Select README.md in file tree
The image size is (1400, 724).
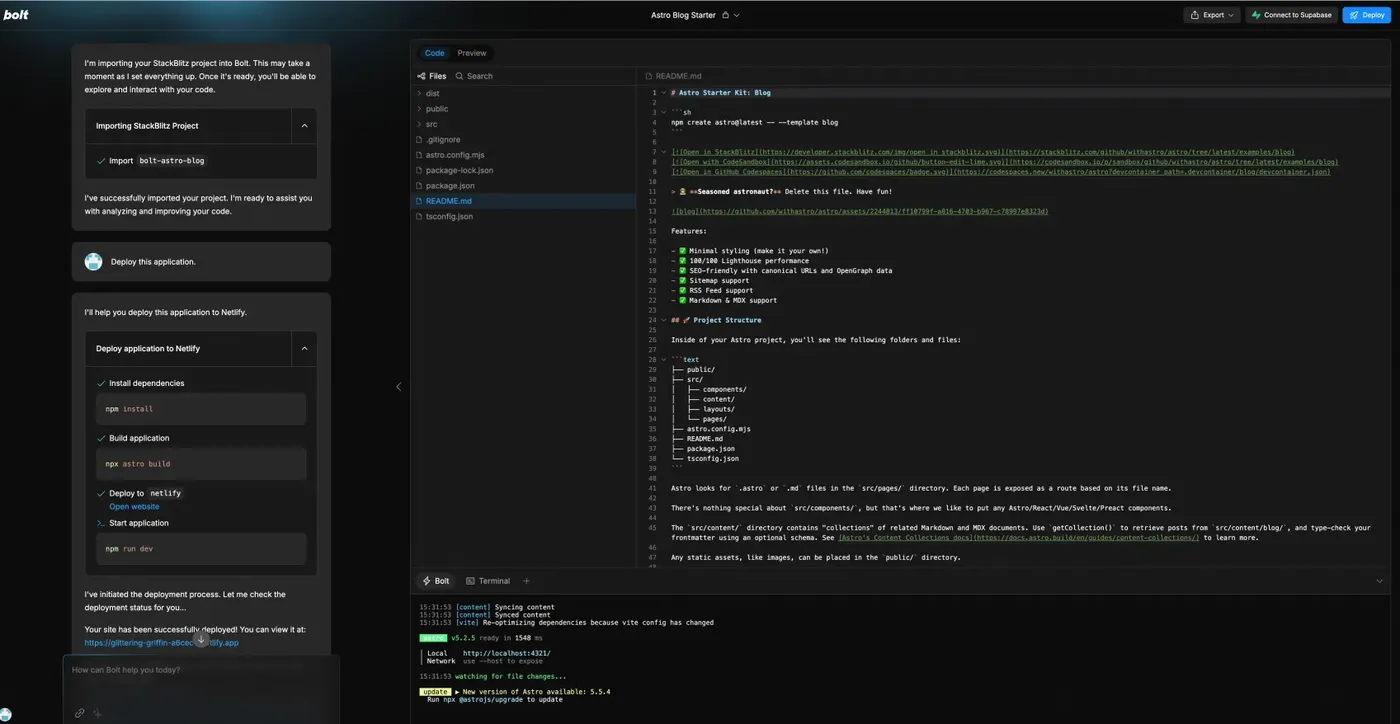(x=525, y=201)
